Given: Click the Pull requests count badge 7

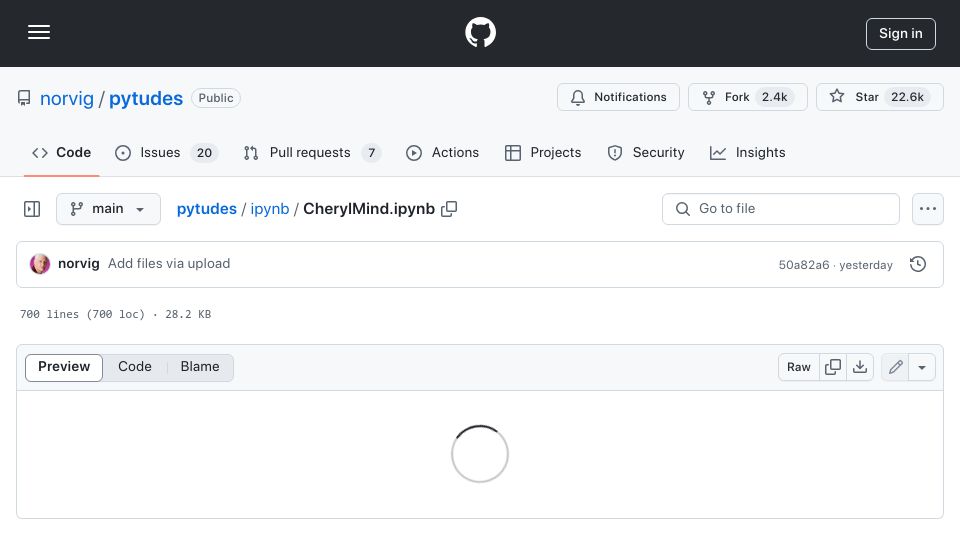Looking at the screenshot, I should click(372, 153).
